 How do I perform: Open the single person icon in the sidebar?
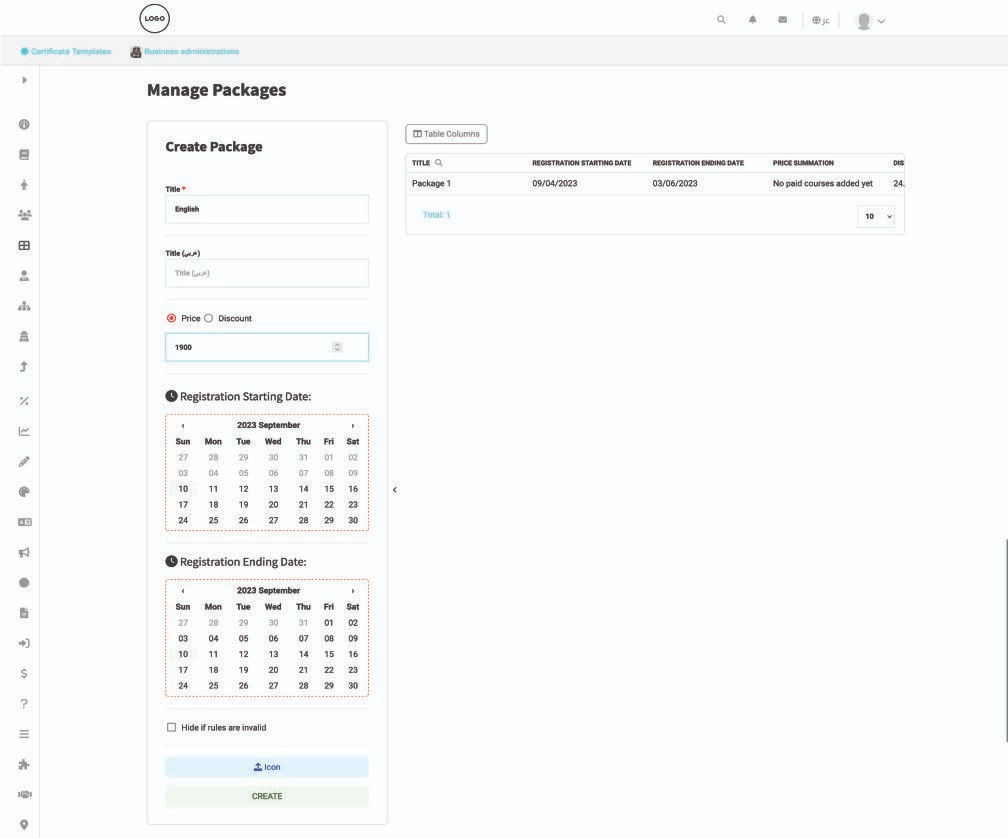pos(24,185)
